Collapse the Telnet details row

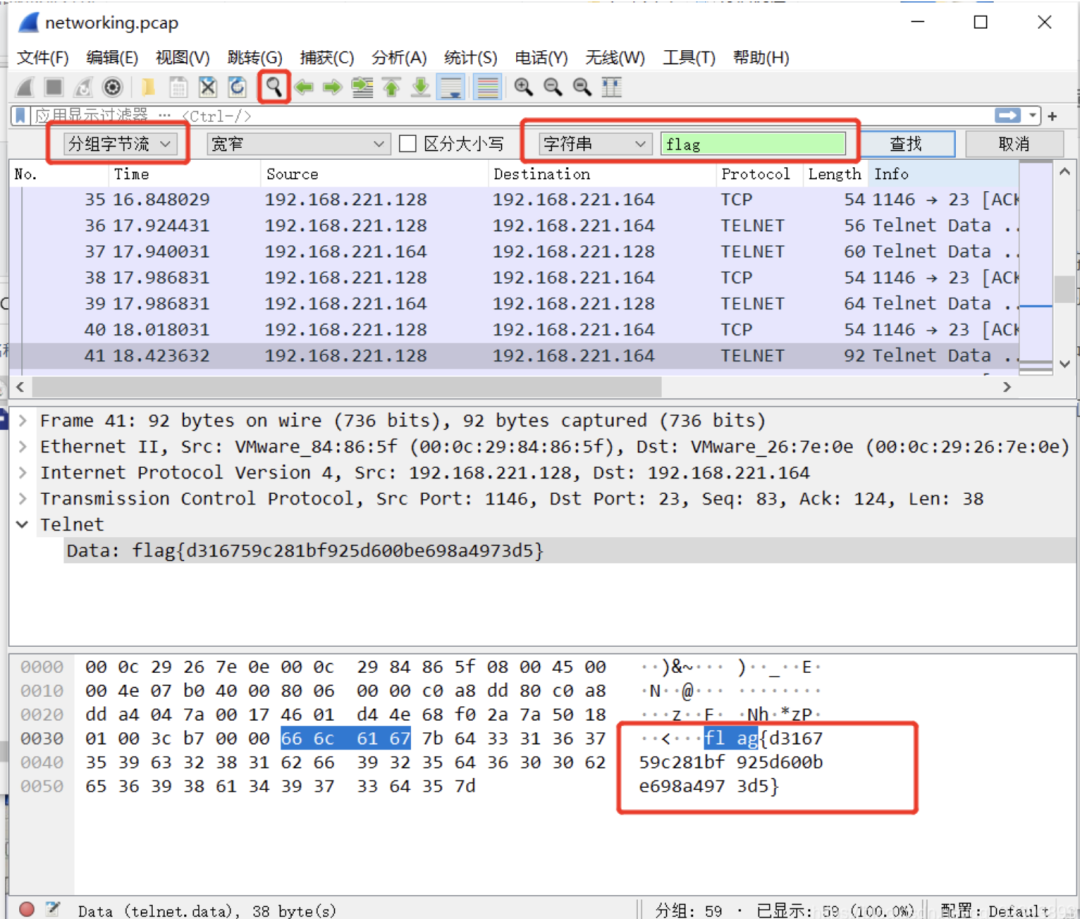click(x=23, y=525)
